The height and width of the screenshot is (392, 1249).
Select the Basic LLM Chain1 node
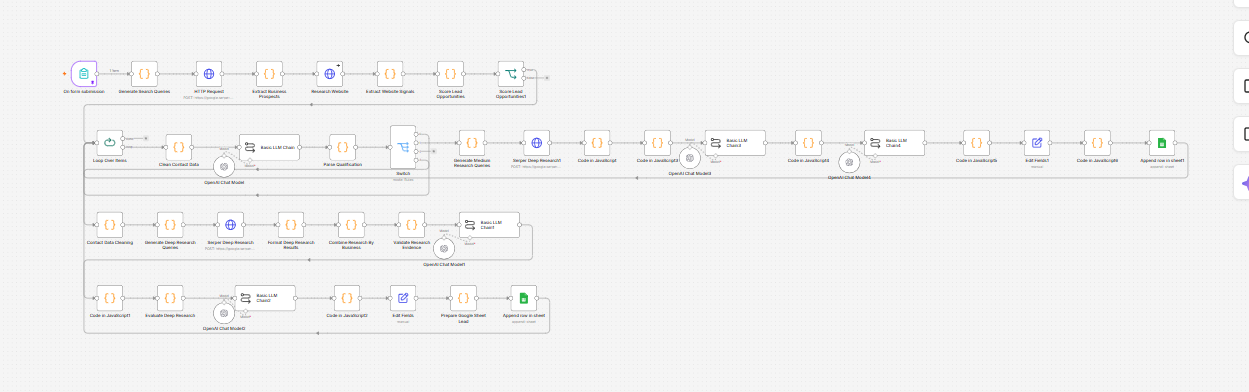(x=490, y=225)
